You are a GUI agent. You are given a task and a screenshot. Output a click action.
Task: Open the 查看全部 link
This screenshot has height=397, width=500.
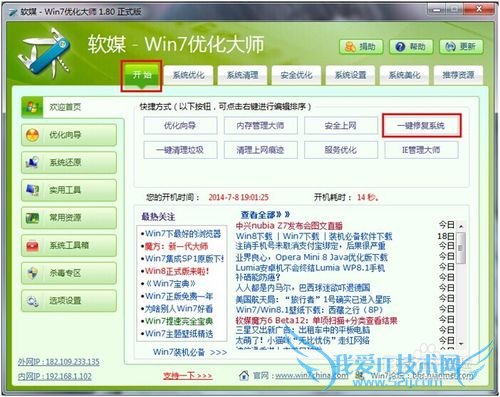tap(265, 215)
